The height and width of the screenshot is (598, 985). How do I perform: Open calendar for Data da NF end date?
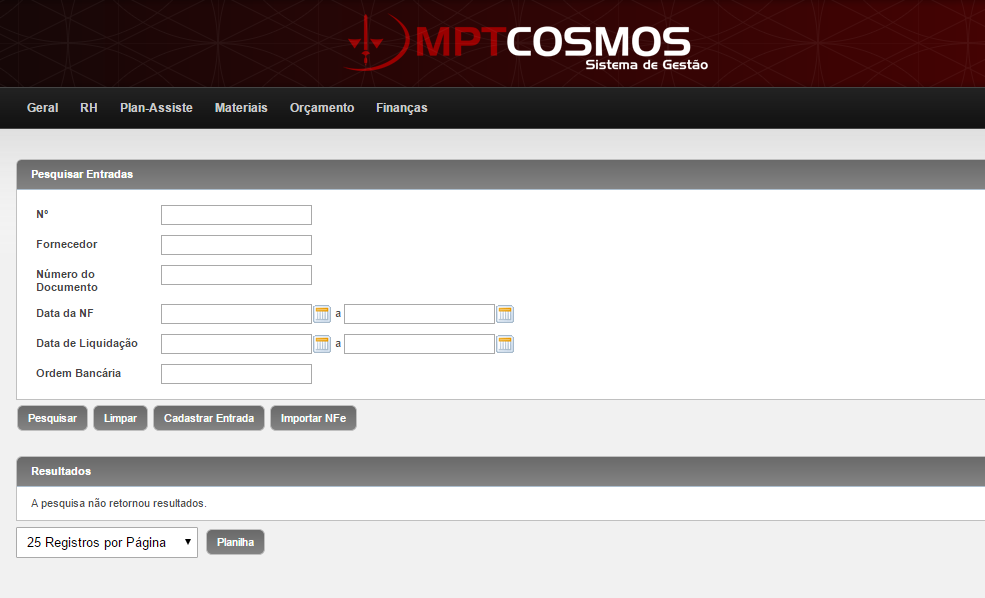pyautogui.click(x=505, y=314)
